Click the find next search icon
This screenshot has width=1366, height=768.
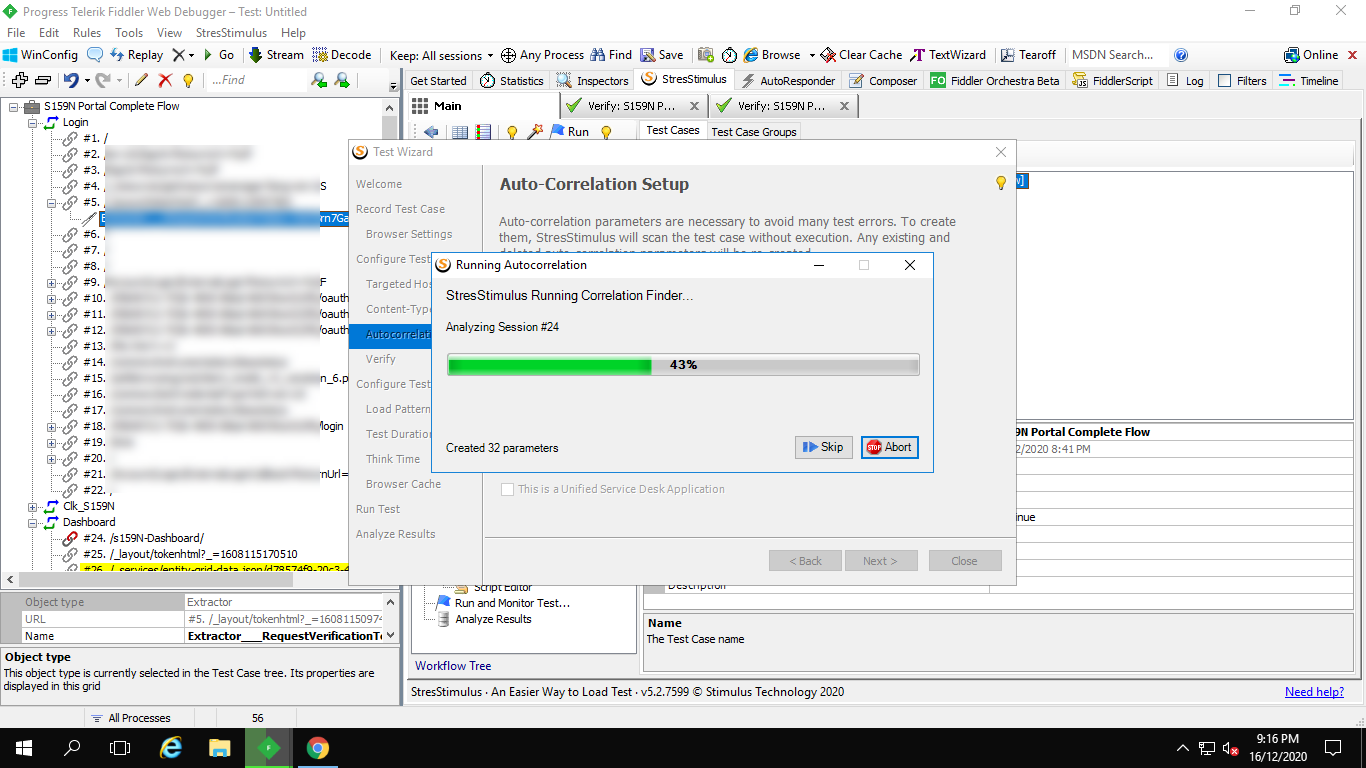tap(319, 80)
